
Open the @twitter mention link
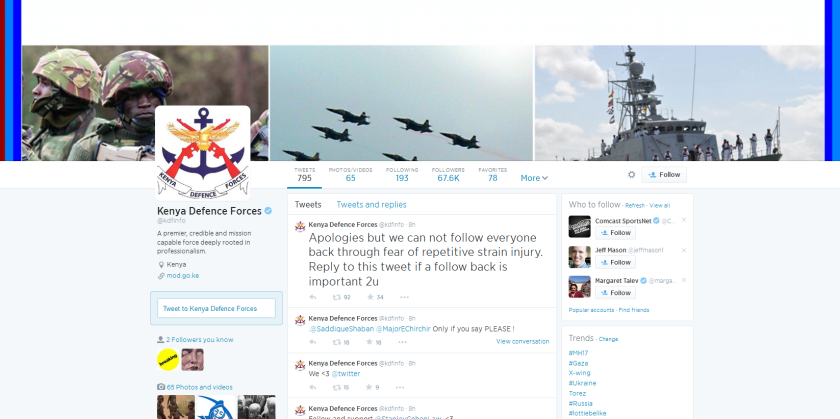[x=346, y=374]
